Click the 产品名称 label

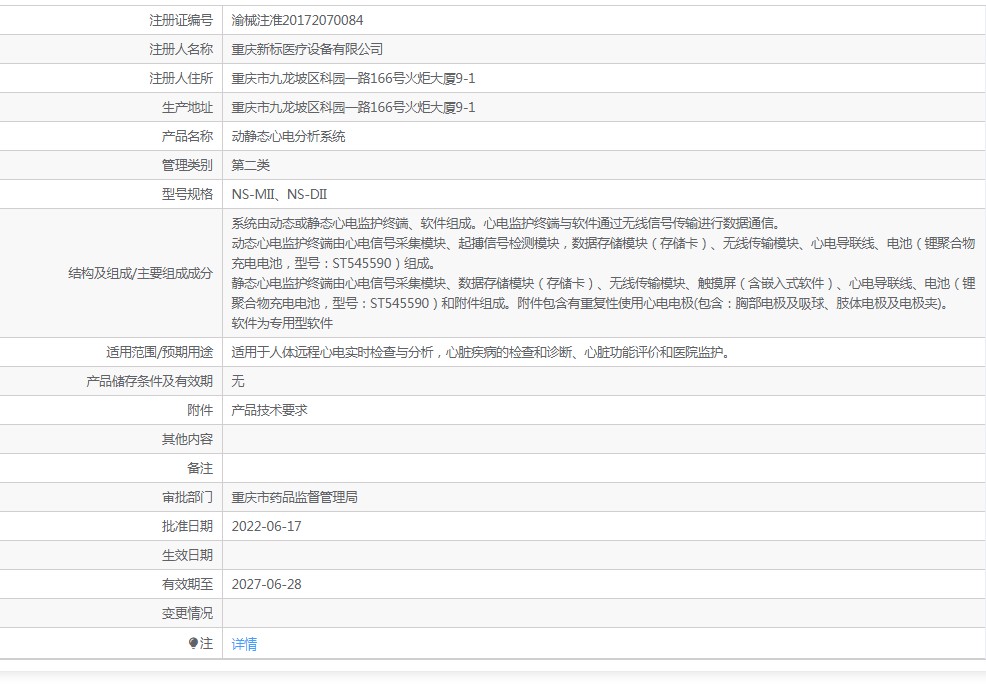[187, 136]
